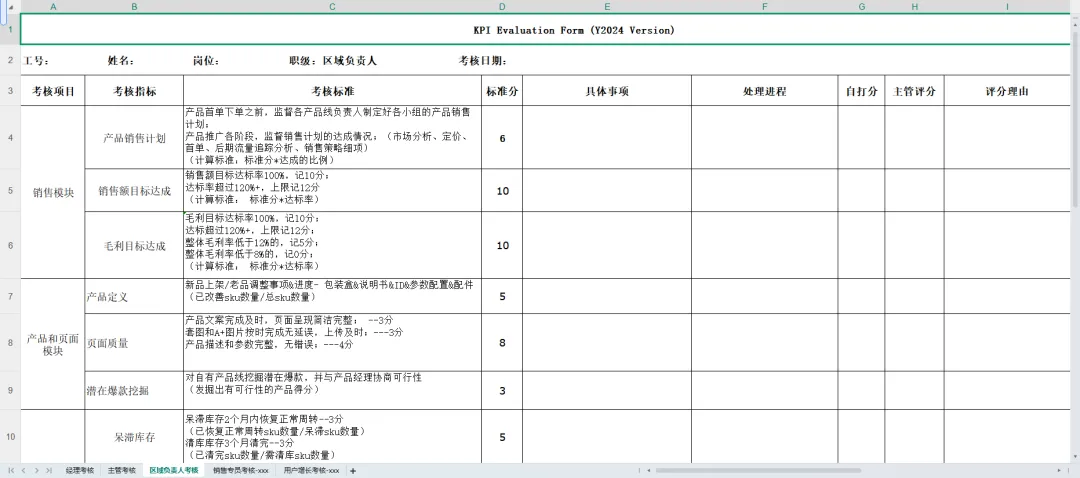
Task: Select the 处理进程 header cell
Action: 765,91
